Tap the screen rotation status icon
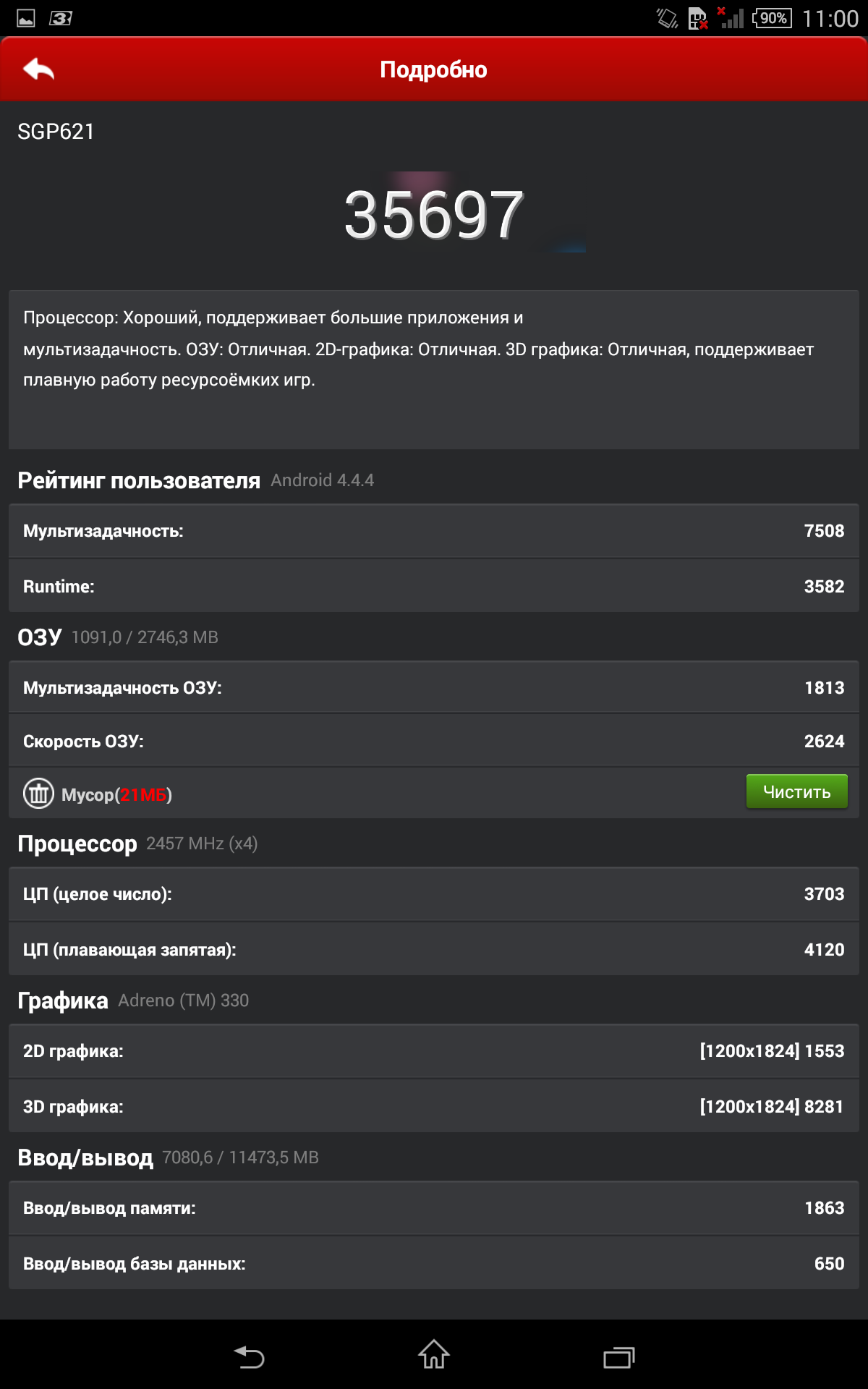The width and height of the screenshot is (868, 1389). point(666,18)
